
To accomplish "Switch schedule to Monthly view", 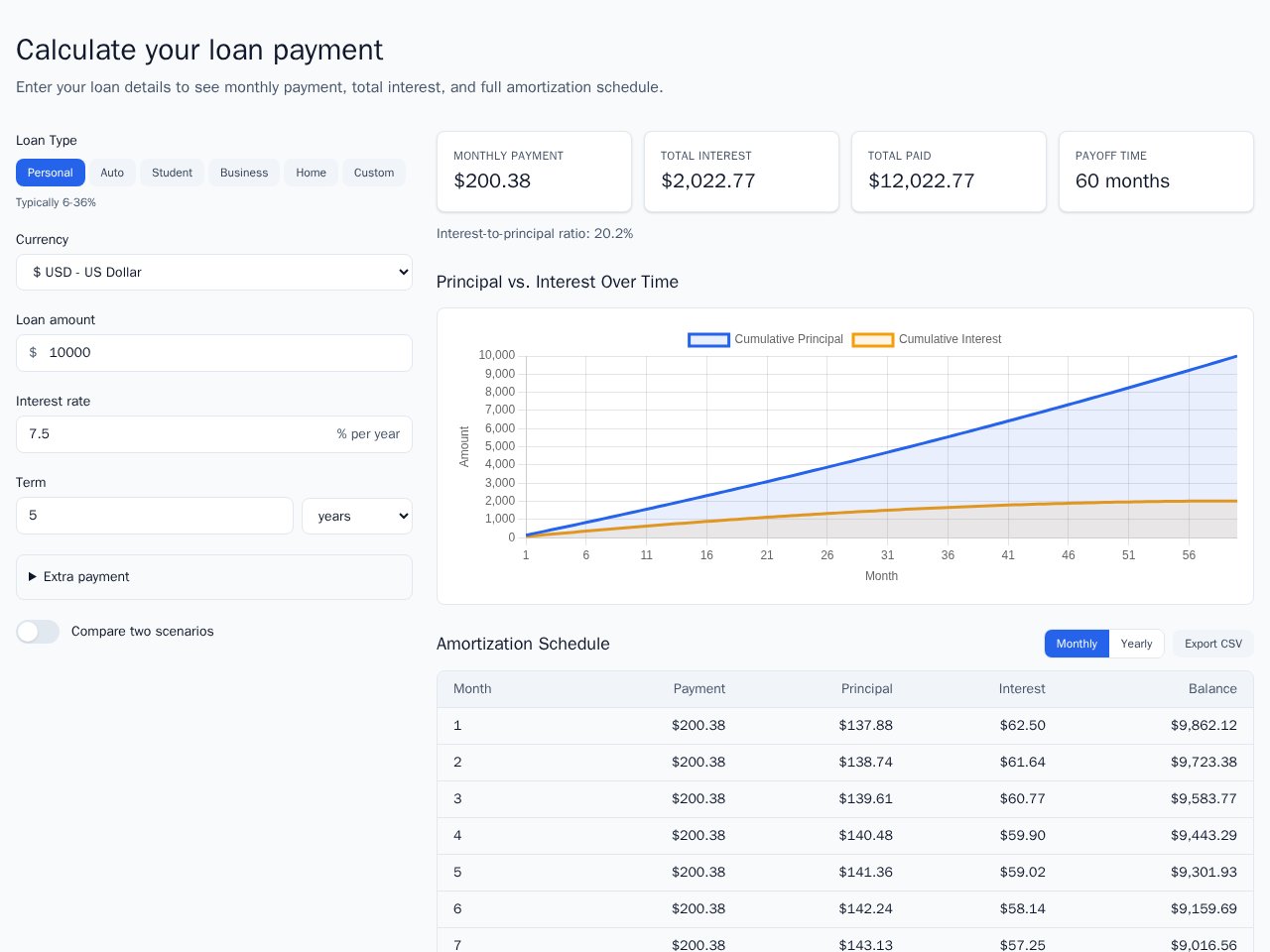I will 1077,644.
